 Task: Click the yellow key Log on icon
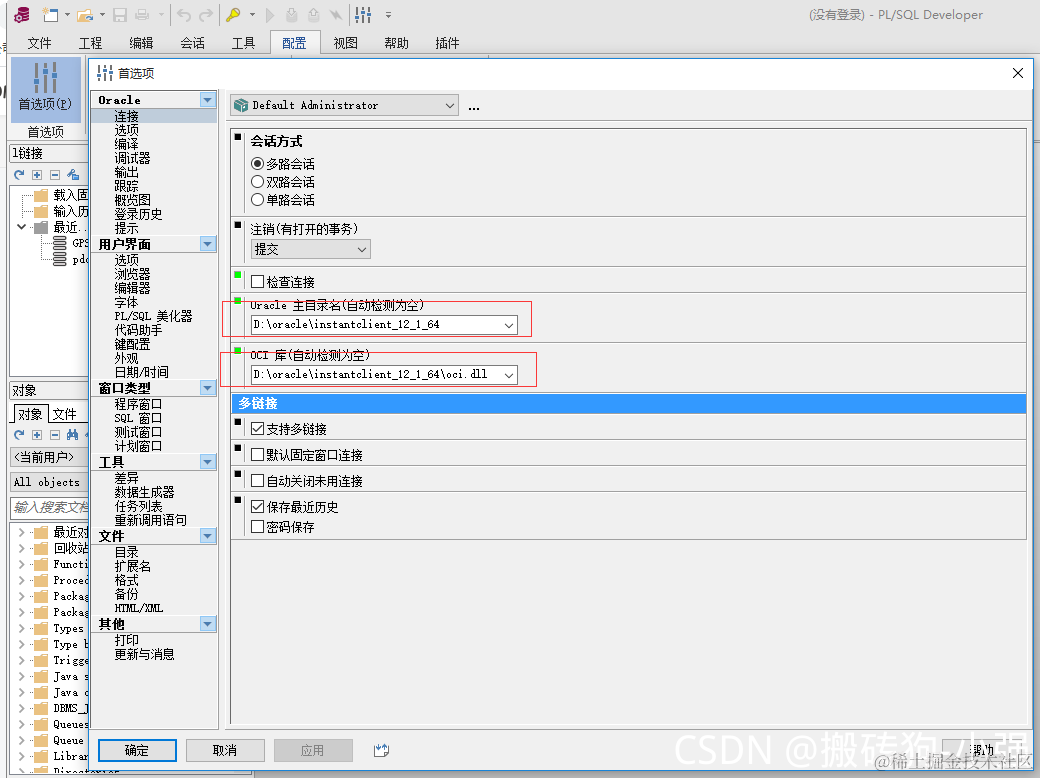pos(233,14)
